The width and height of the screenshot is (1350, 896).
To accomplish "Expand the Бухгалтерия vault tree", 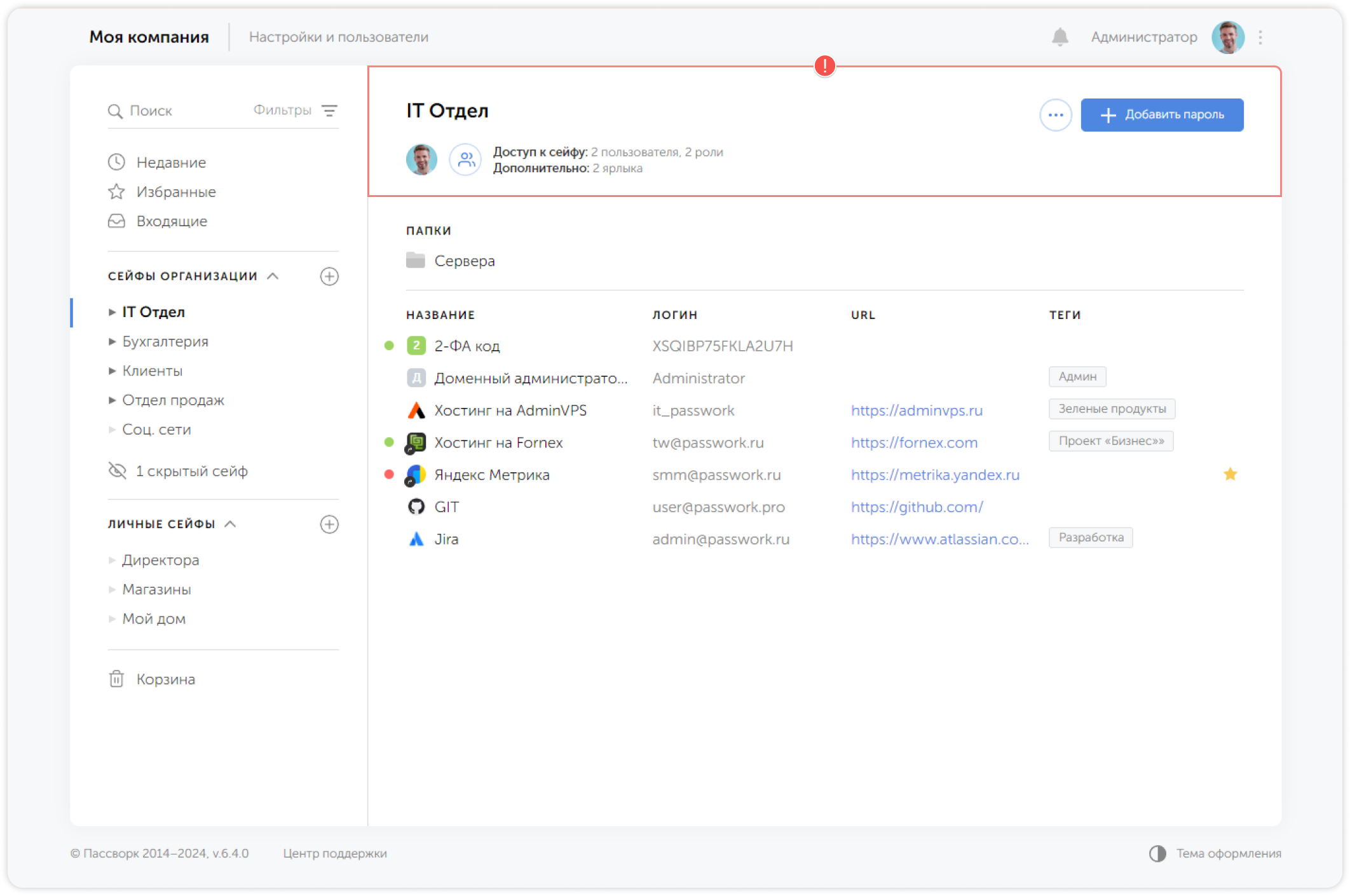I will [x=112, y=342].
